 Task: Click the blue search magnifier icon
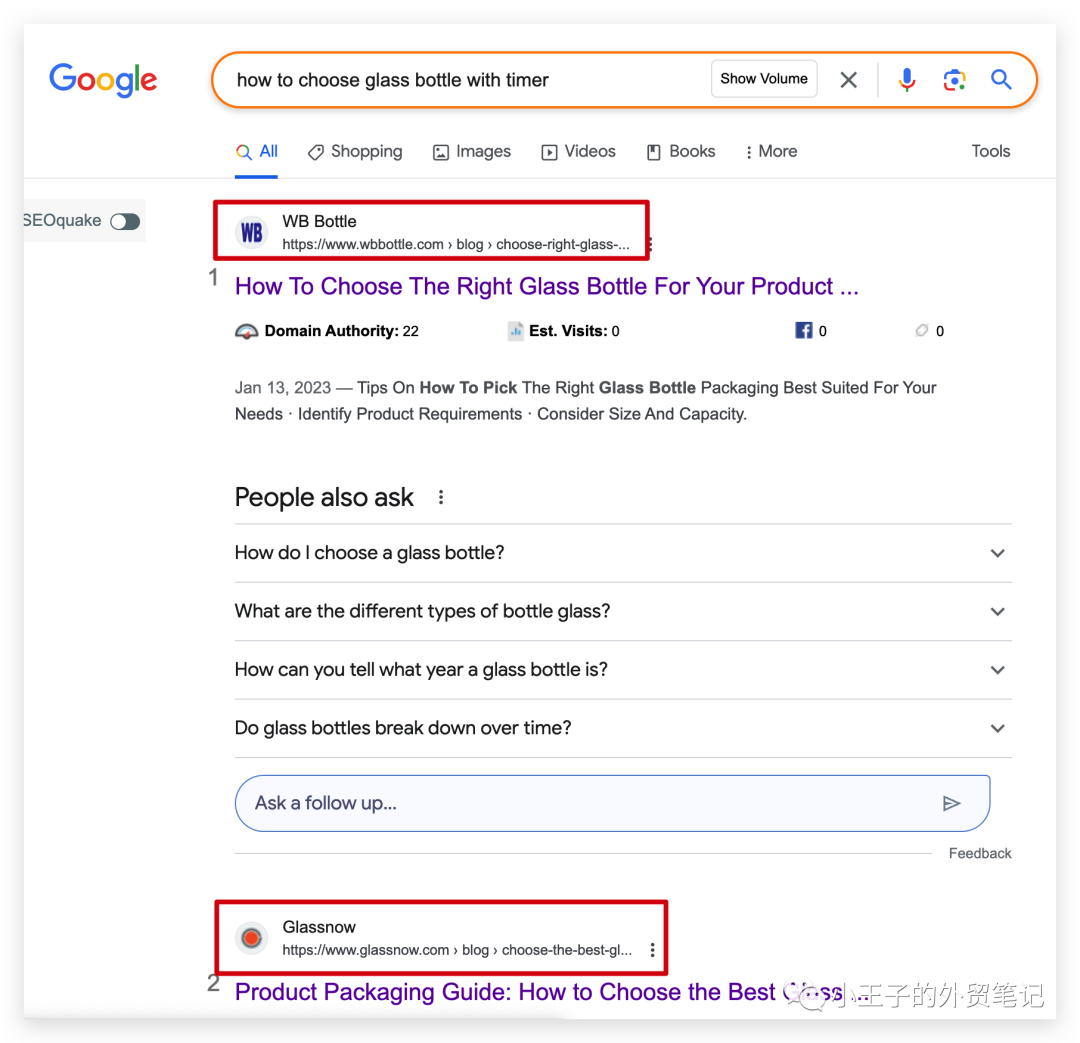(1001, 80)
